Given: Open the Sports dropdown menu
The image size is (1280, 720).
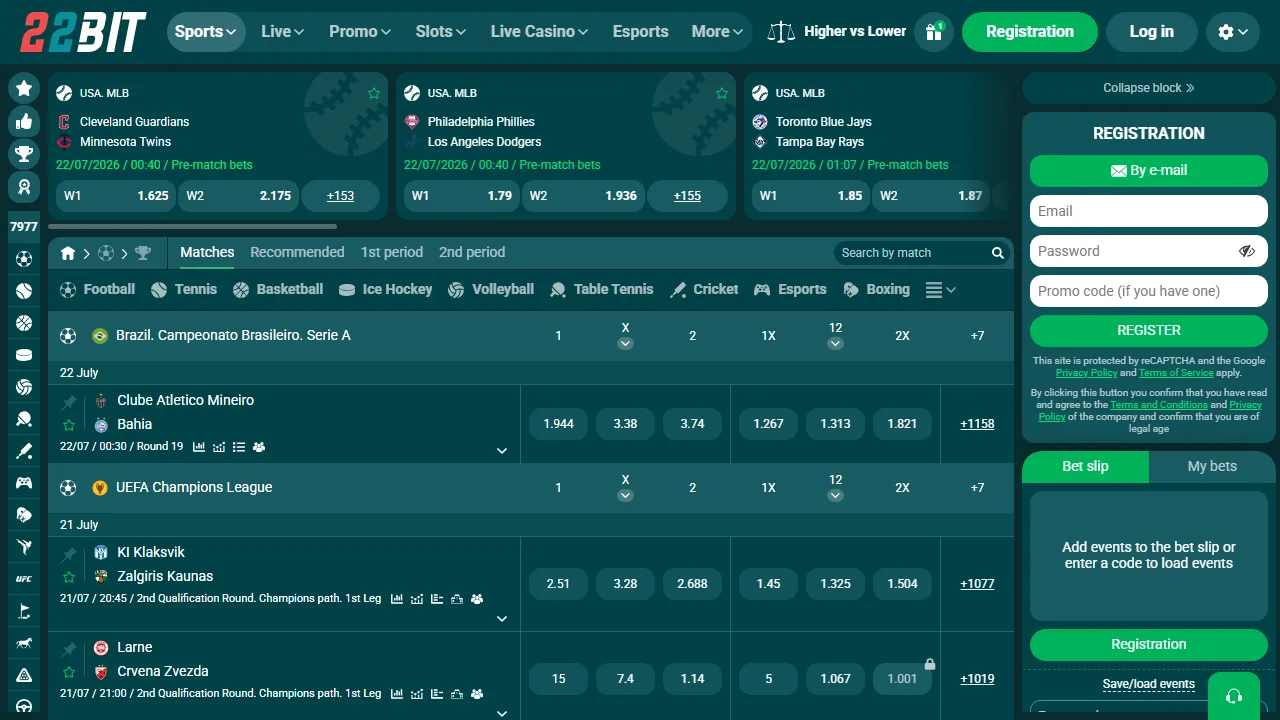Looking at the screenshot, I should [206, 32].
